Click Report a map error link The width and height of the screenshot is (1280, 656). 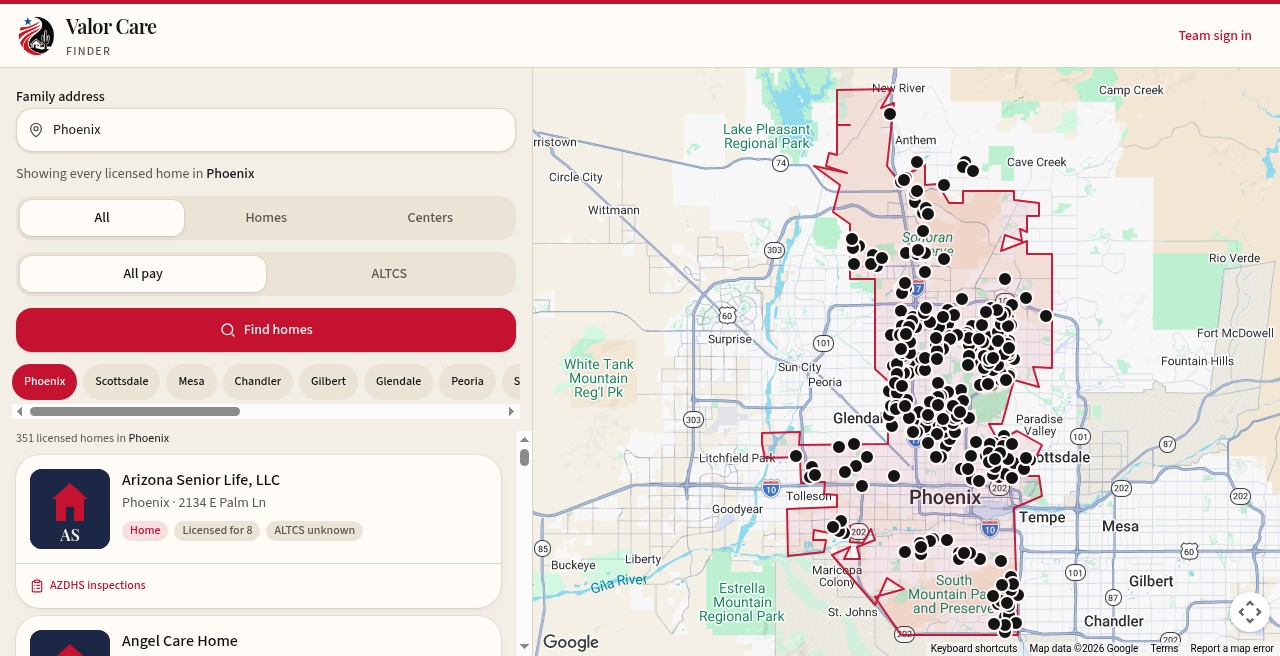click(1232, 649)
